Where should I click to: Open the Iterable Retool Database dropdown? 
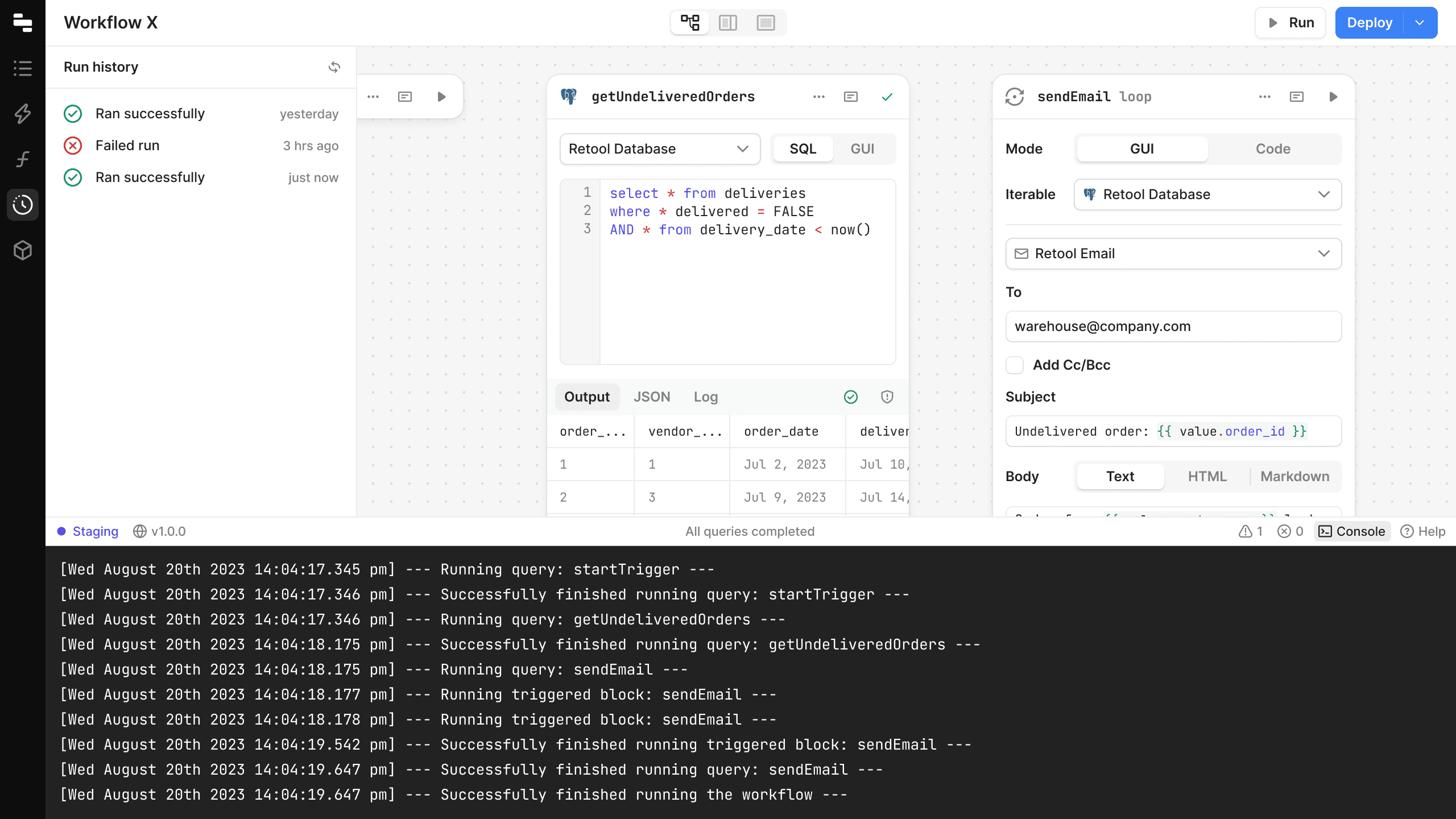pos(1207,195)
